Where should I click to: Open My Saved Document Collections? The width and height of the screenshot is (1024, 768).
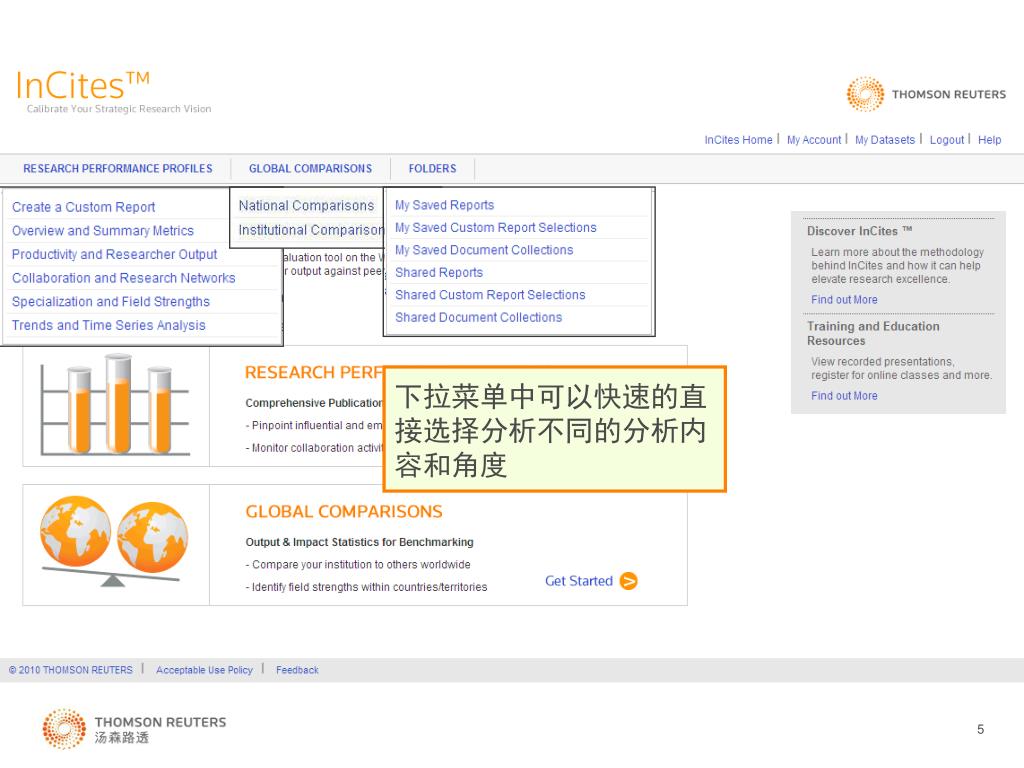pyautogui.click(x=484, y=249)
